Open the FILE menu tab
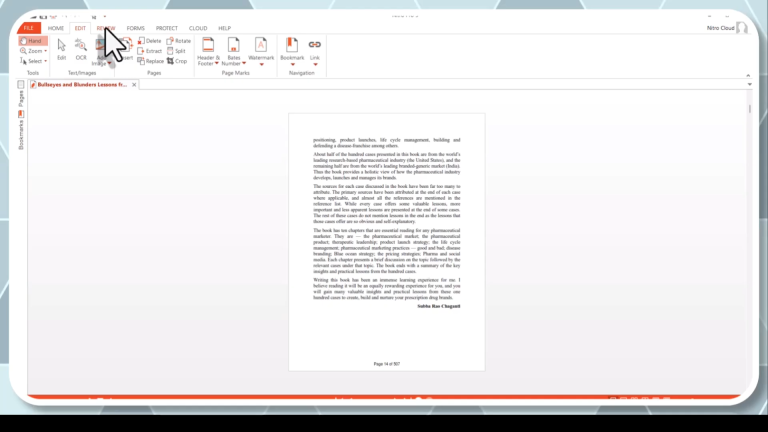This screenshot has width=768, height=432. [x=29, y=28]
